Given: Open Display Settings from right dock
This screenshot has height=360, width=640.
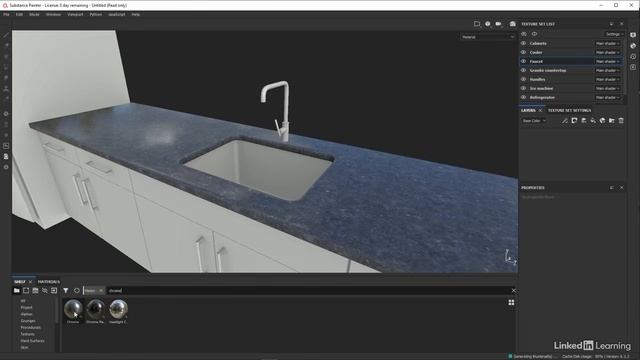Looking at the screenshot, I should [x=633, y=35].
